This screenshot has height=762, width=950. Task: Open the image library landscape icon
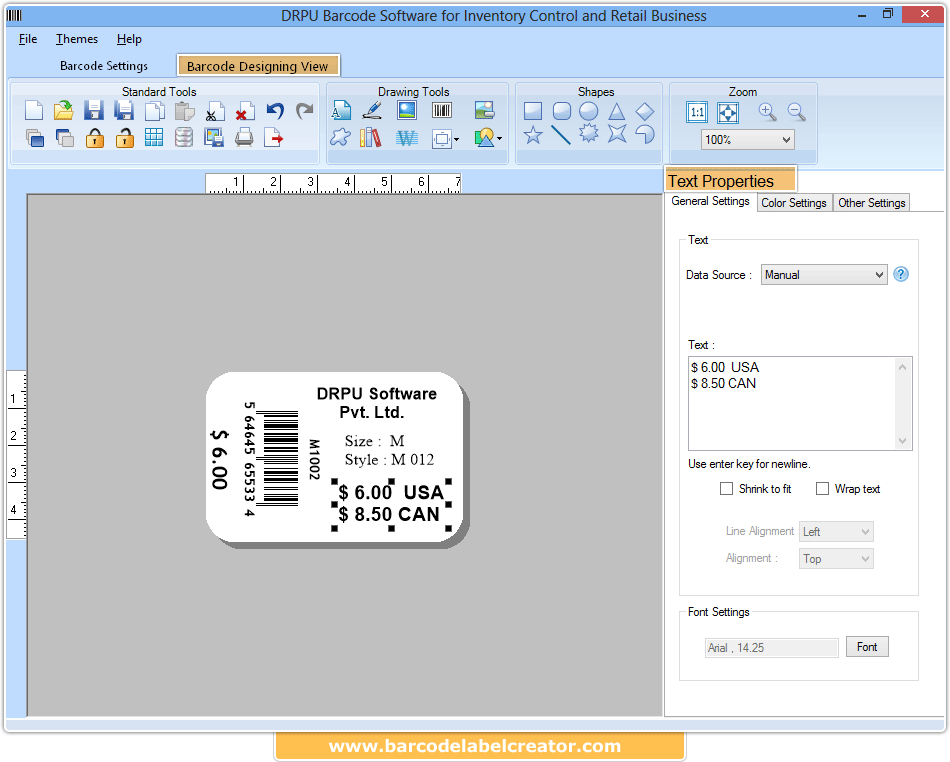point(484,110)
